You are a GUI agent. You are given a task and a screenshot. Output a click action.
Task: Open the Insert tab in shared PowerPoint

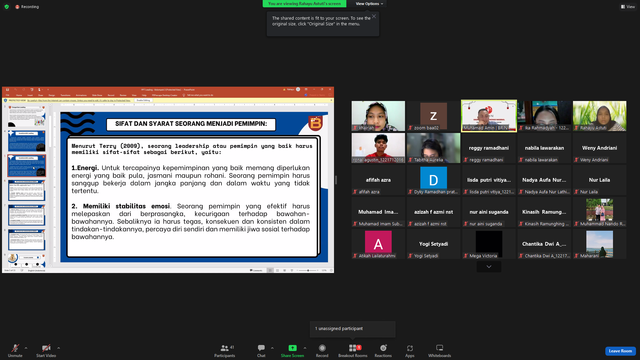30,95
